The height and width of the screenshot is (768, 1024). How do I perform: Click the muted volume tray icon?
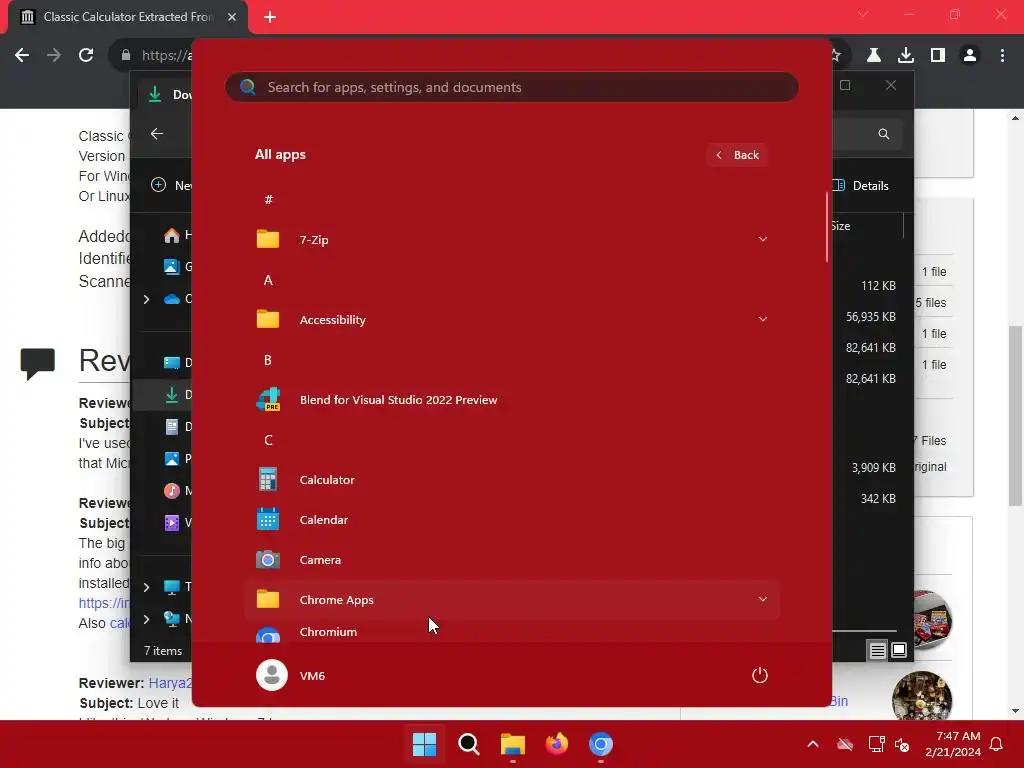tap(903, 744)
